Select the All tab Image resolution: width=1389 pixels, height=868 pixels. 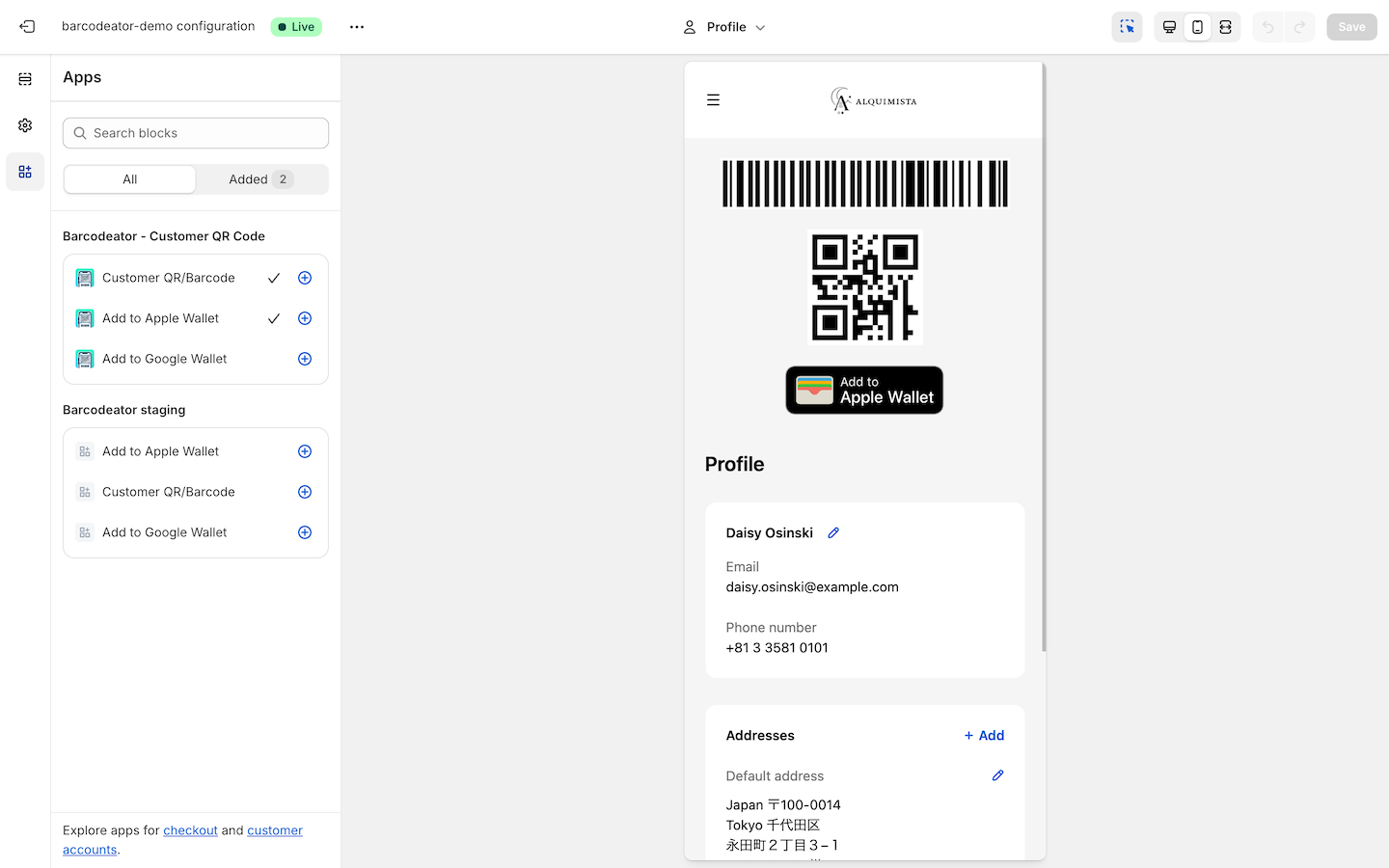tap(130, 179)
